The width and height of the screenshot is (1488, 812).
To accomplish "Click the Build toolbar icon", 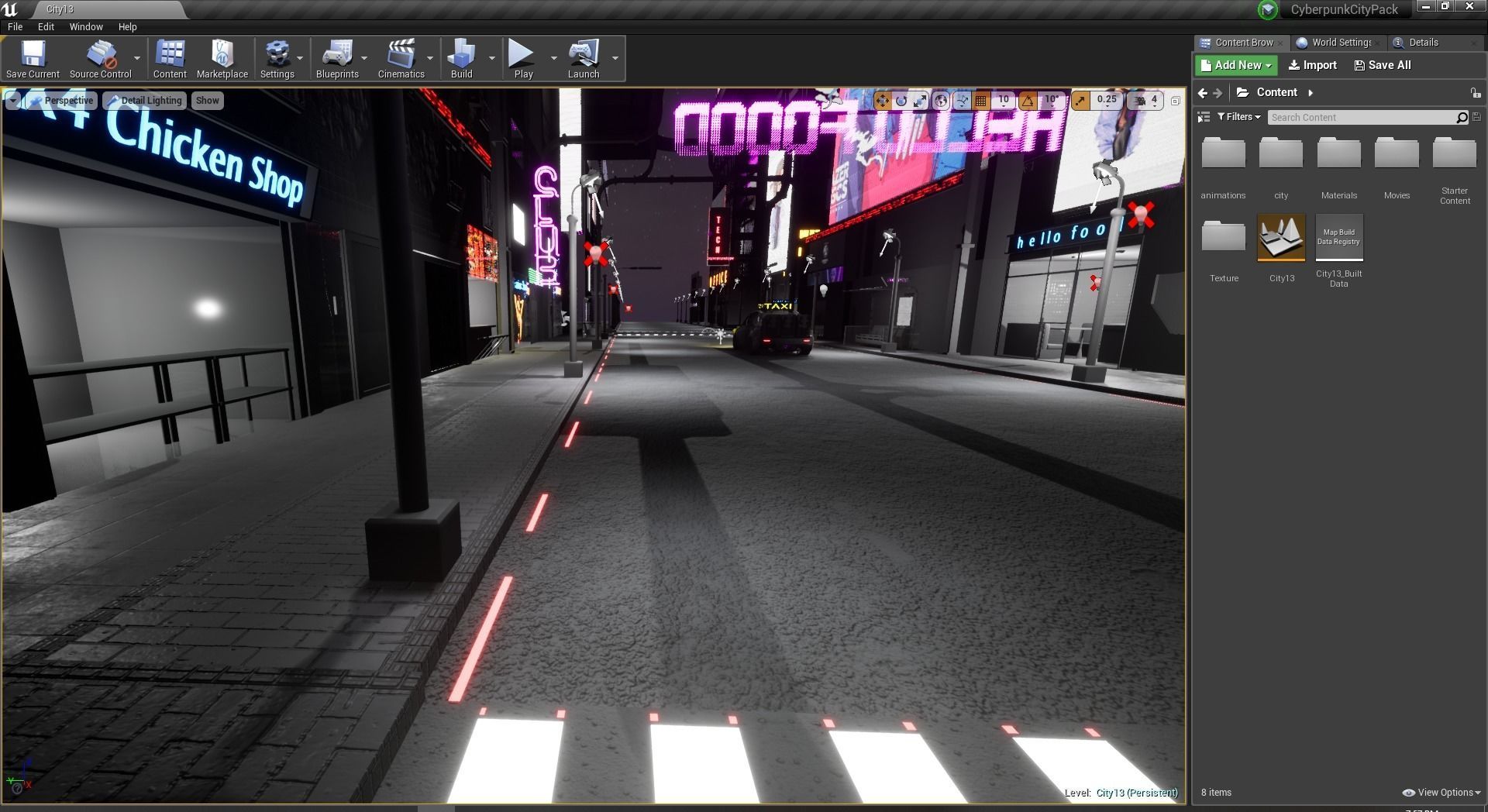I will [x=461, y=59].
